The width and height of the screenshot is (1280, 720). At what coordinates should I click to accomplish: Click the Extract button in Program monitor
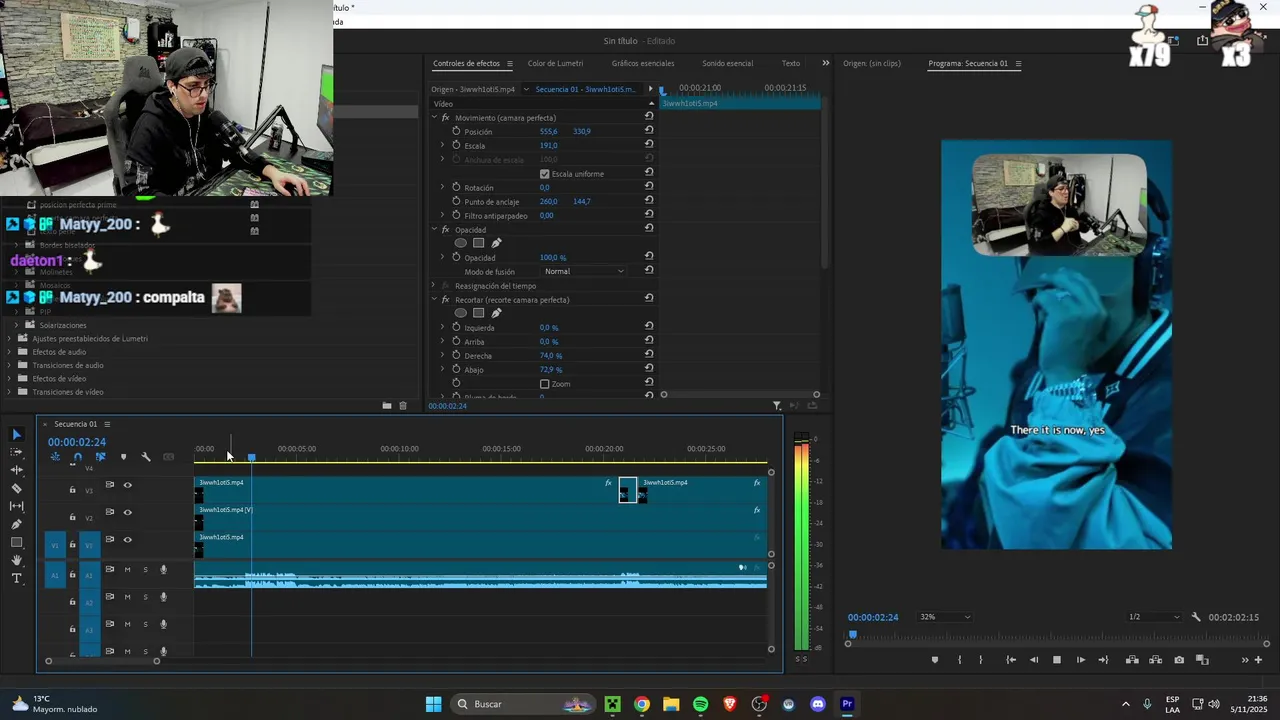(x=1156, y=660)
